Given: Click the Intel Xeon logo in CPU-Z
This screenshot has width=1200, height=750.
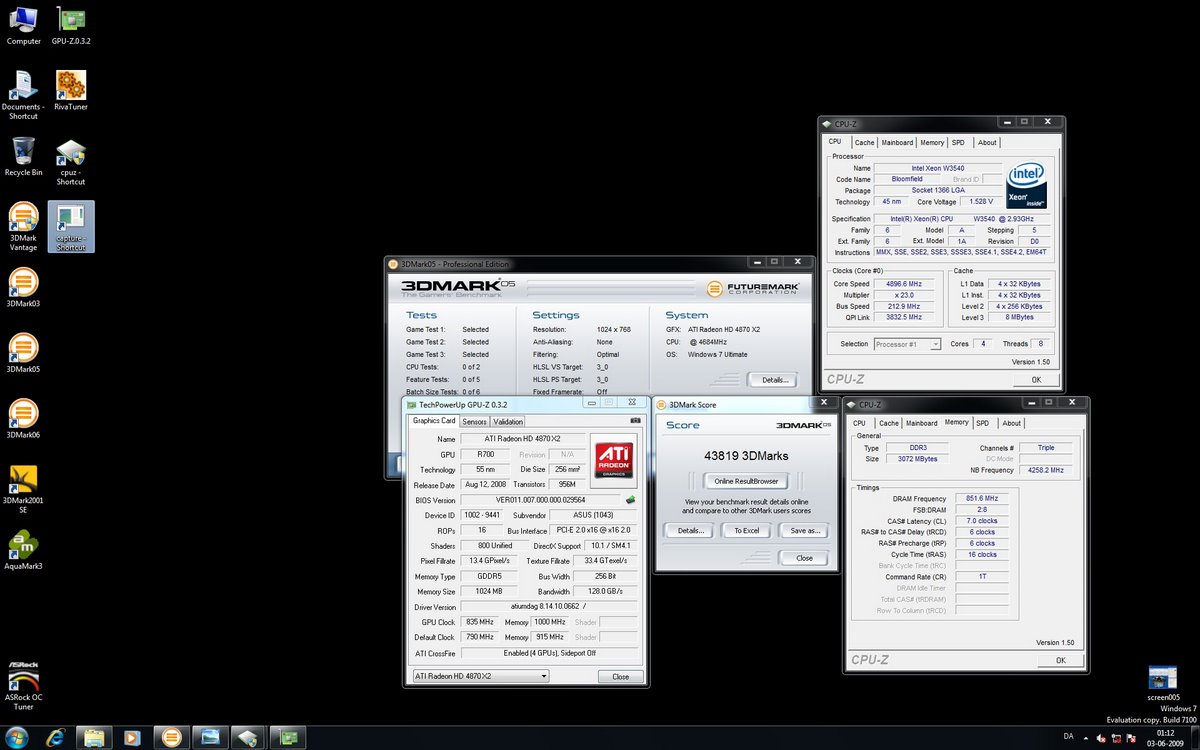Looking at the screenshot, I should 1026,183.
